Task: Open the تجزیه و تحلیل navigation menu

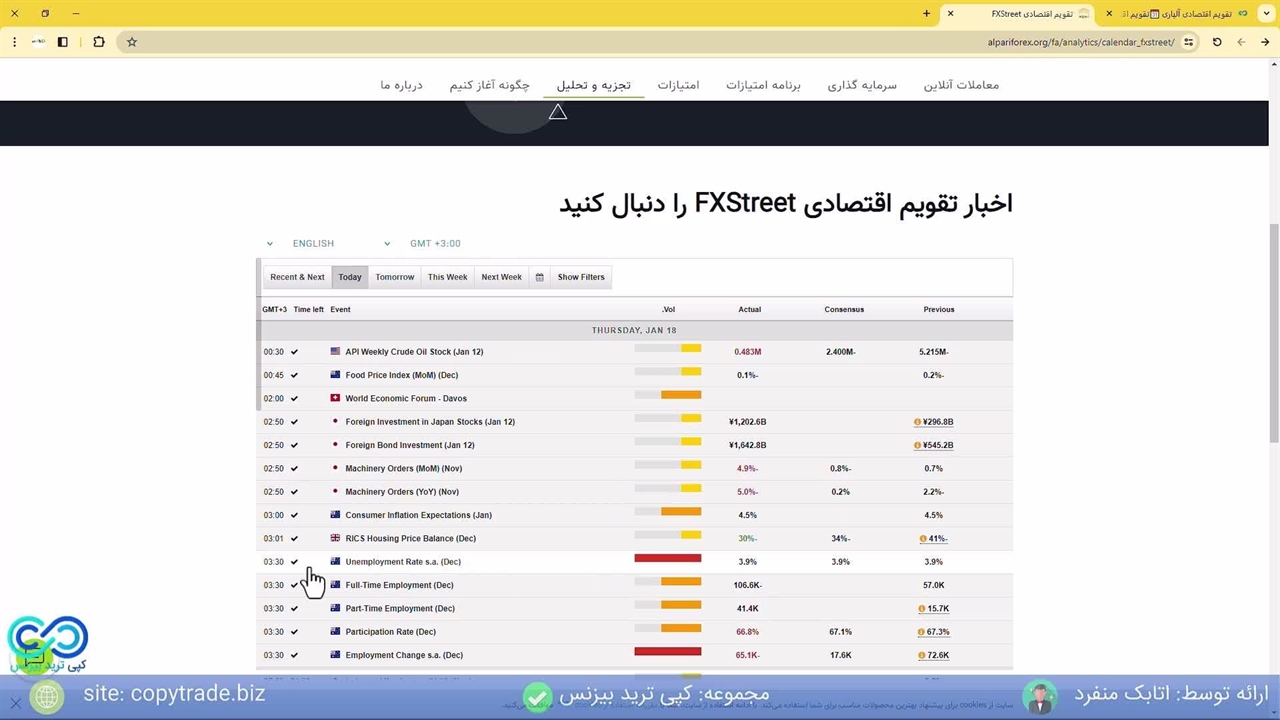Action: coord(593,85)
